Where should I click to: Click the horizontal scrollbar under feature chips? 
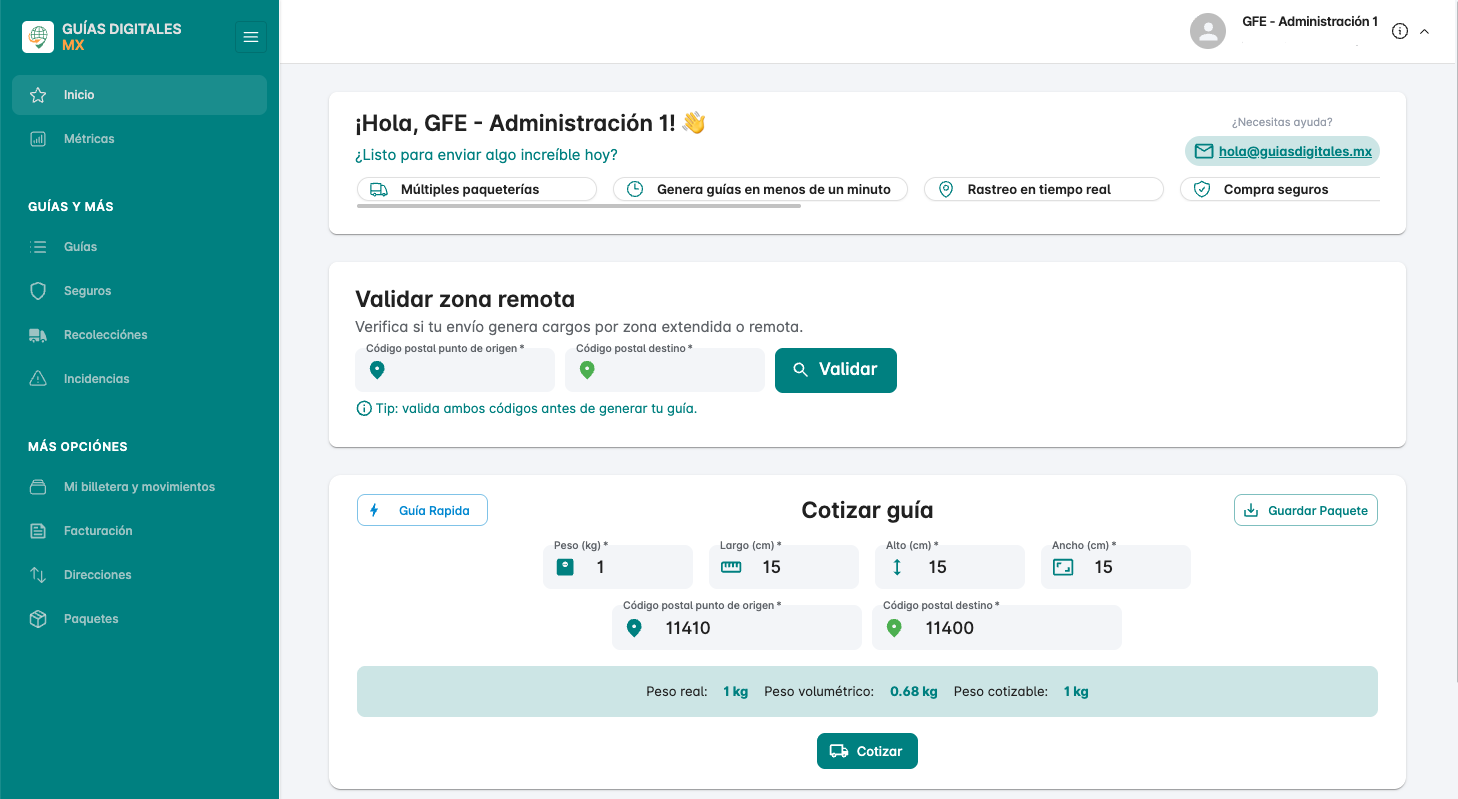(579, 206)
